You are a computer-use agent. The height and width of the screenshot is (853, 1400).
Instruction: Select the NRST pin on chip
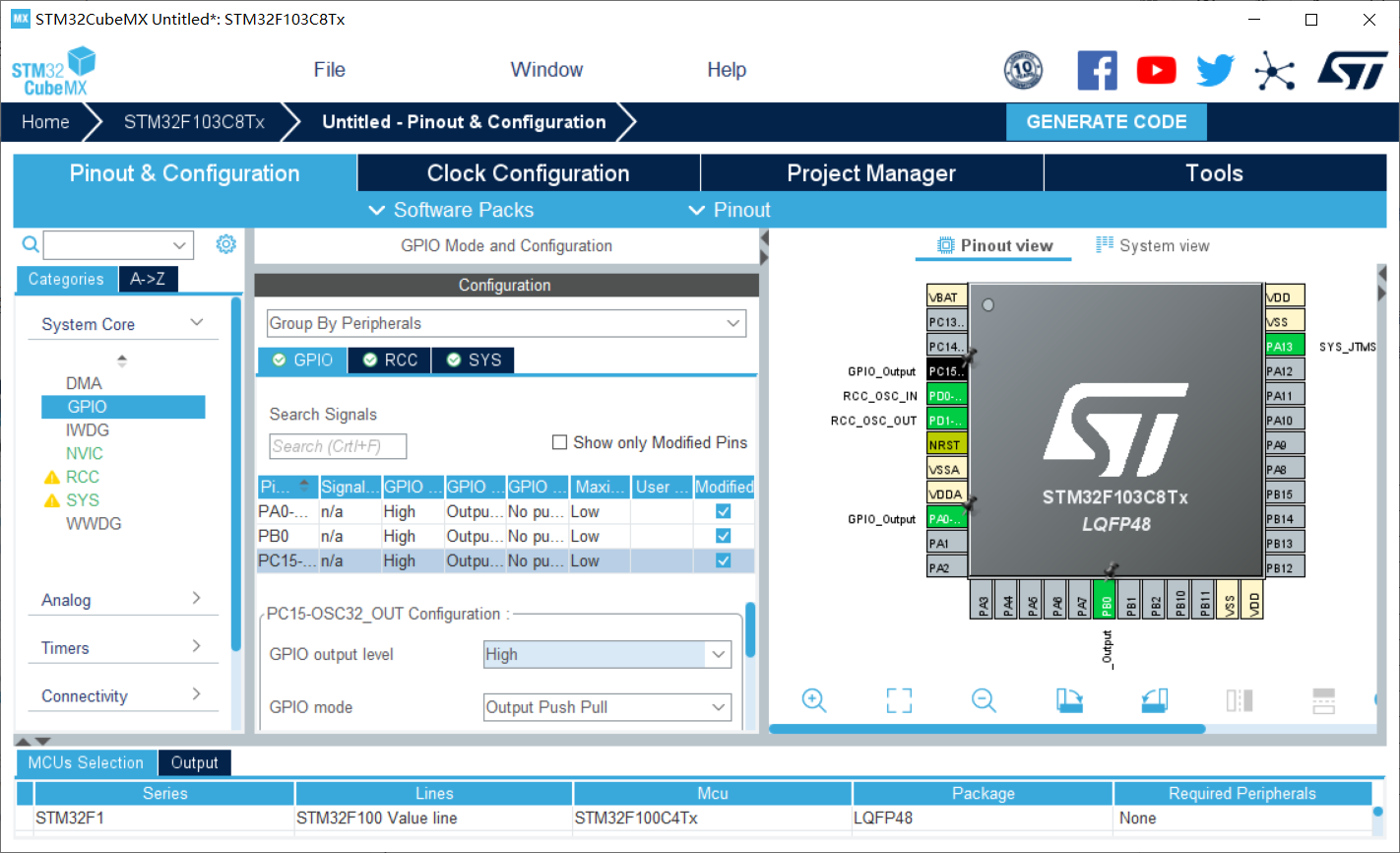(946, 445)
